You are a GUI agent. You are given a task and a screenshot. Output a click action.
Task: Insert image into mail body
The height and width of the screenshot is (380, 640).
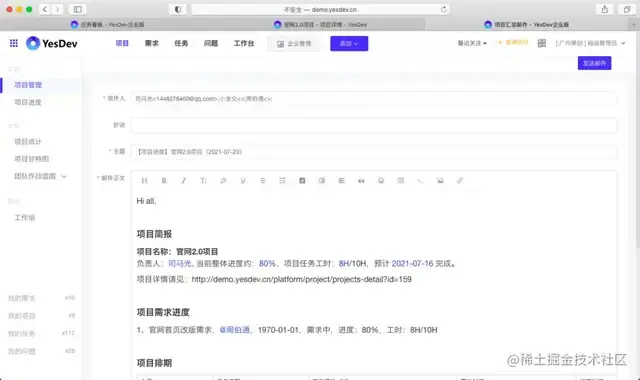coord(440,180)
